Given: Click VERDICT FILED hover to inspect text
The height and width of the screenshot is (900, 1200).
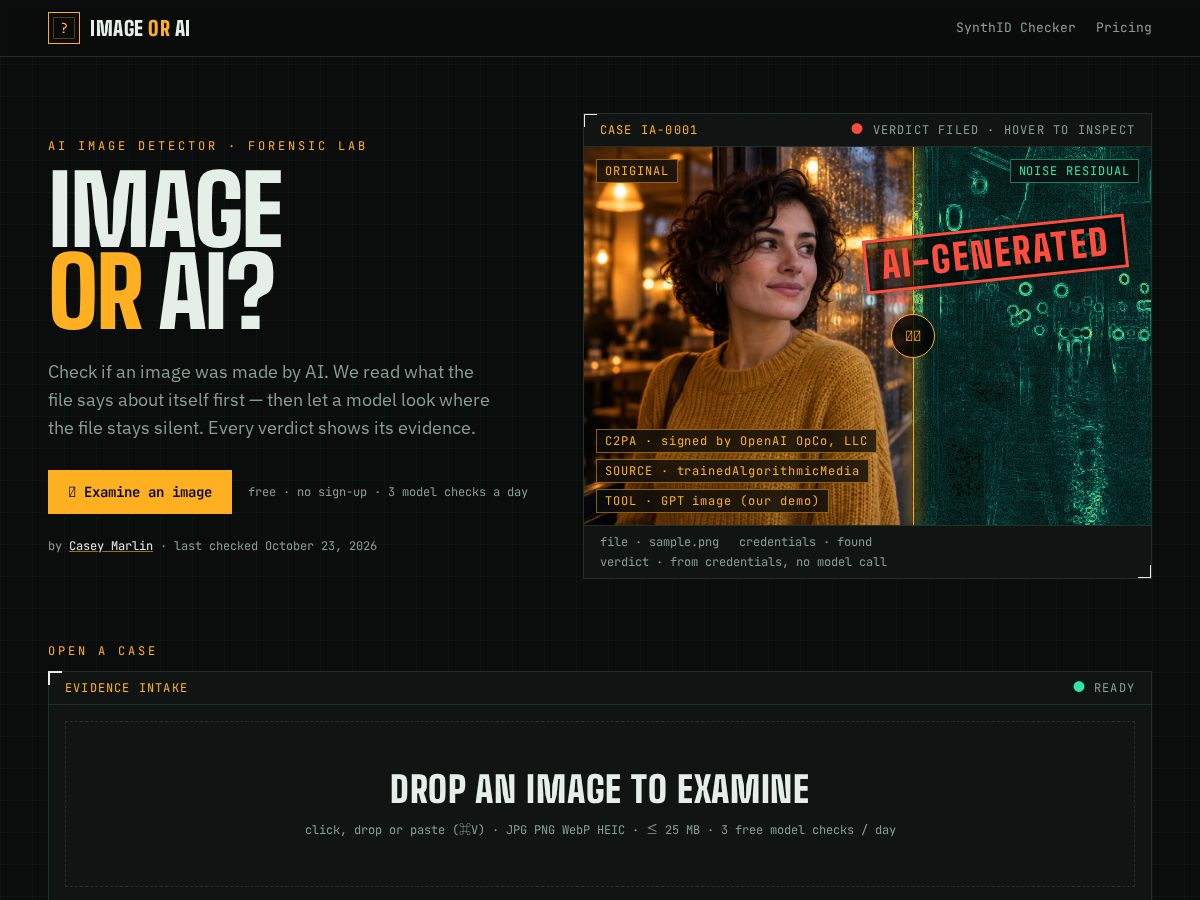Looking at the screenshot, I should coord(1004,130).
